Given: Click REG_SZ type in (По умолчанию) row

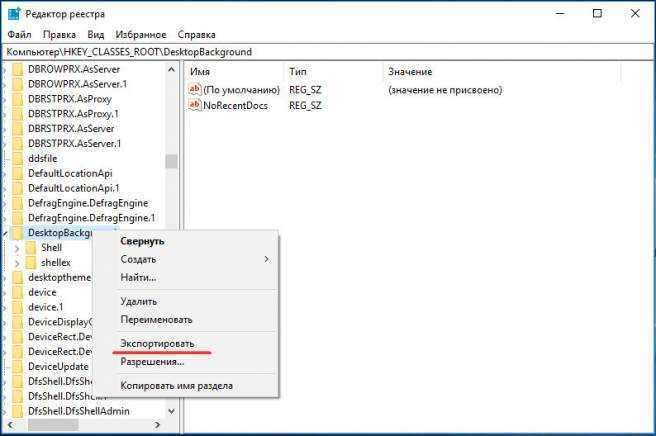Looking at the screenshot, I should [x=305, y=90].
